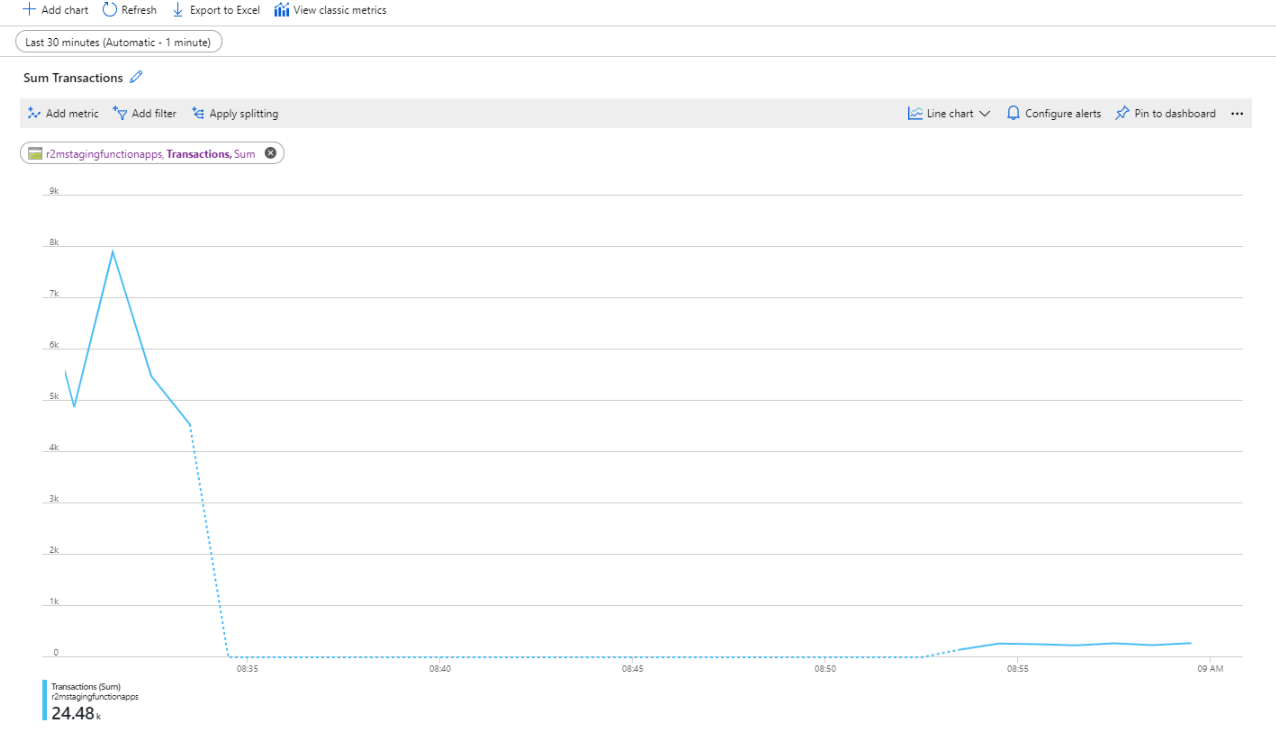Screen dimensions: 1276x741
Task: Click the Add metric icon
Action: (34, 114)
